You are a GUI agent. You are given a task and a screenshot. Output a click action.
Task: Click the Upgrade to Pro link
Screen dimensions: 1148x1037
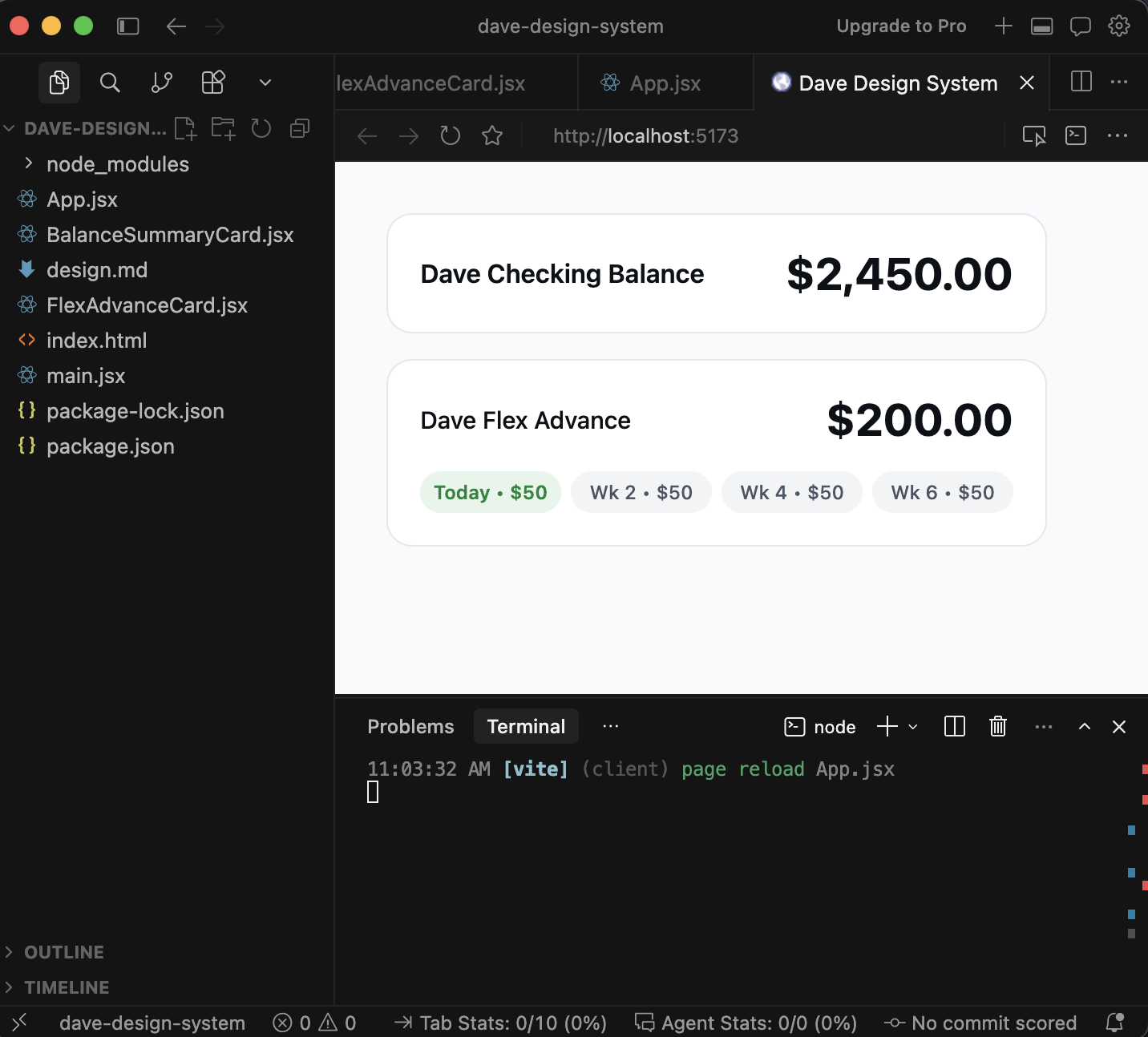901,26
